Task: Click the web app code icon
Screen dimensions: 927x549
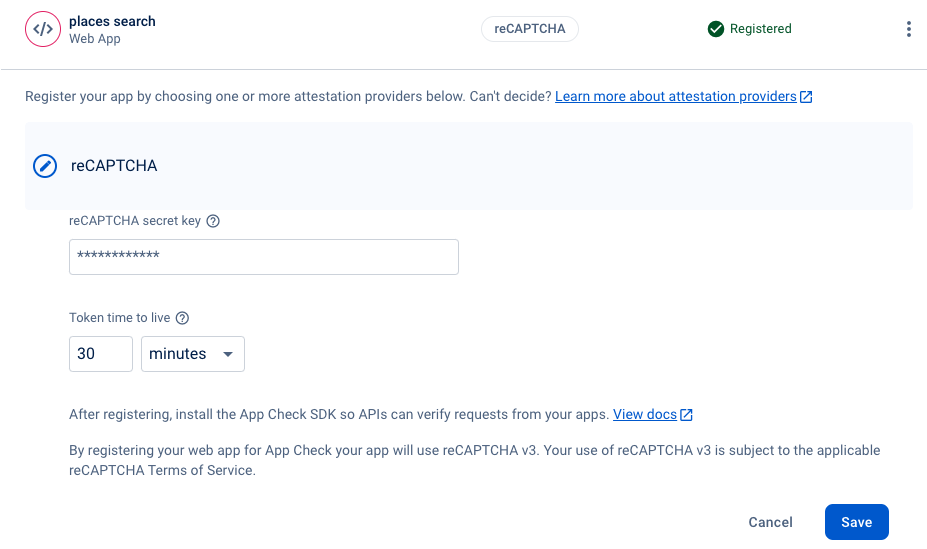Action: pos(43,29)
